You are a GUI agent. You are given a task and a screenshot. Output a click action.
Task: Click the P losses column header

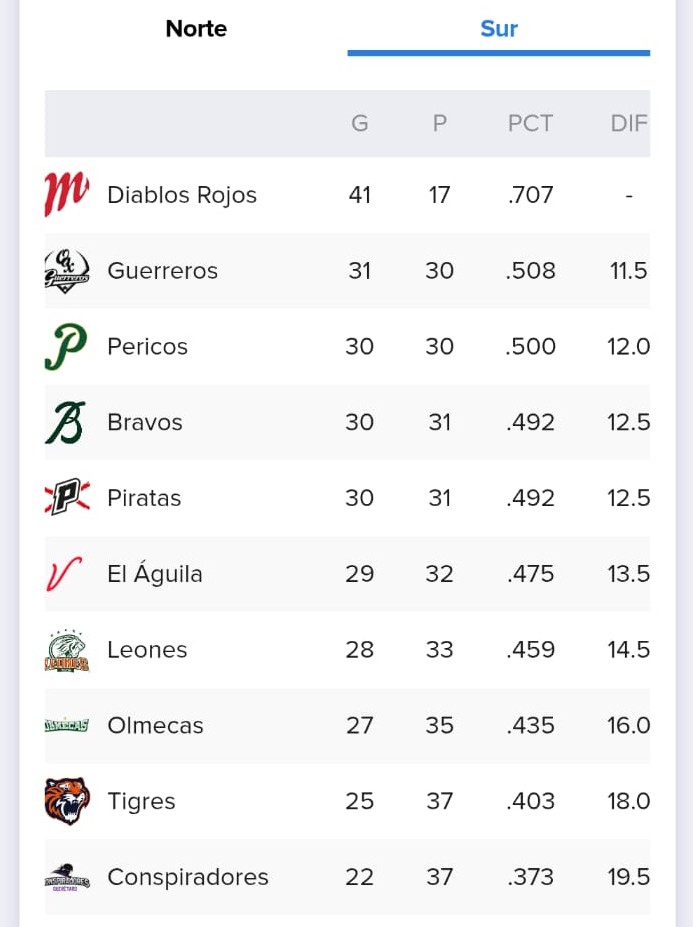tap(439, 124)
